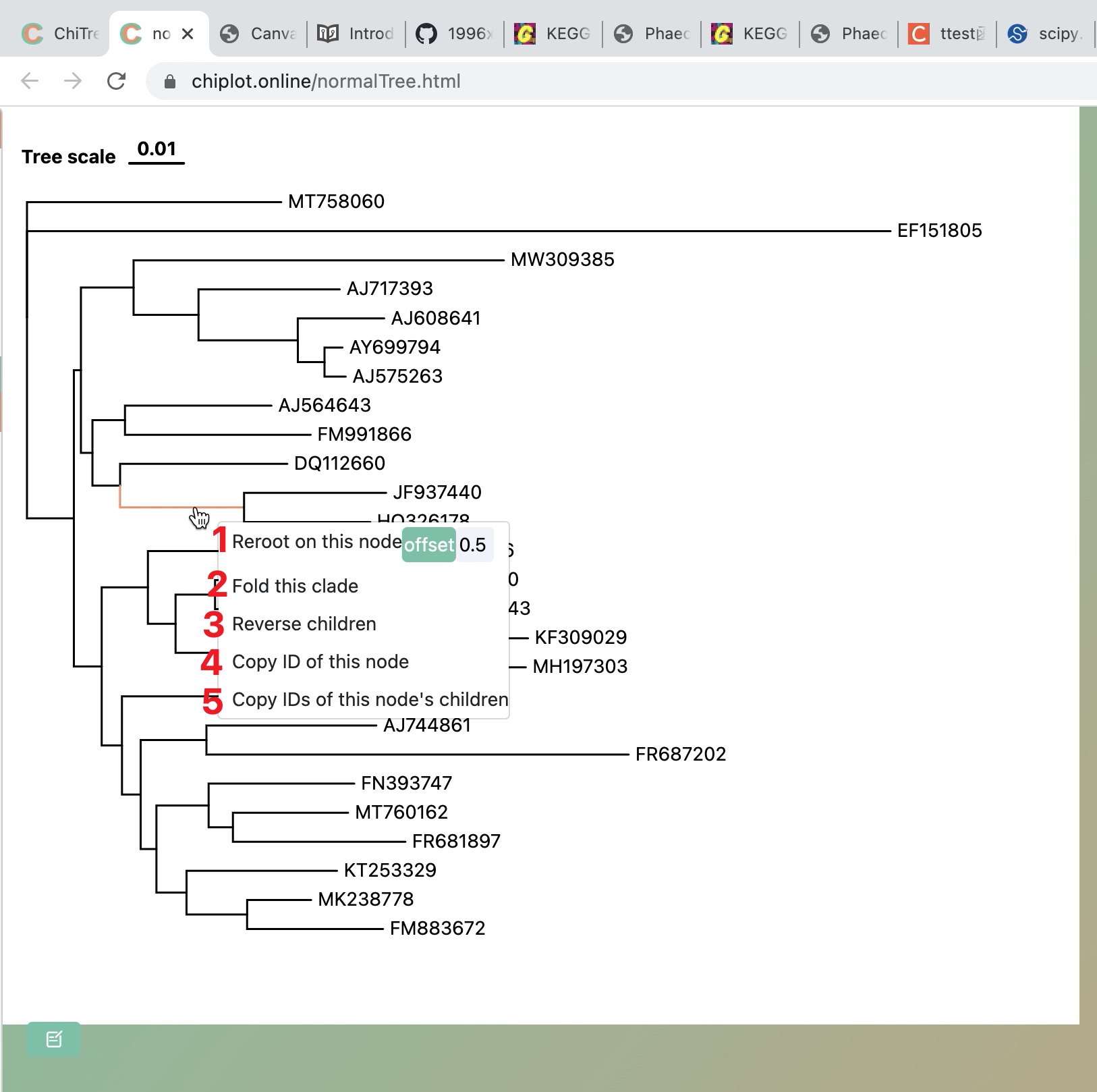This screenshot has width=1097, height=1092.
Task: Click the green offset button
Action: click(429, 545)
